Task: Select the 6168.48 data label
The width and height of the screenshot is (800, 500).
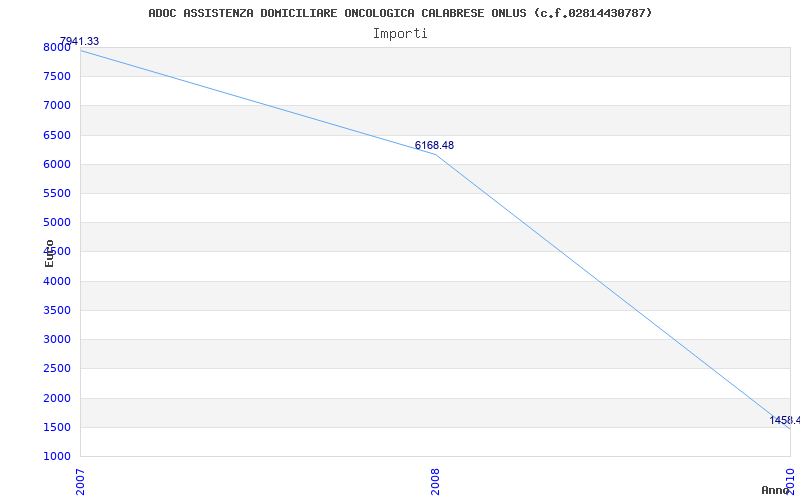Action: tap(434, 145)
